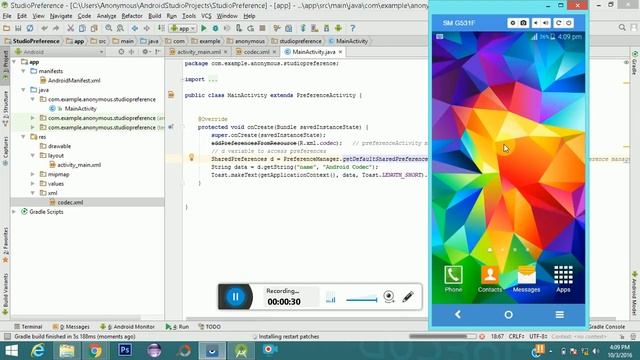Make project using the build icon
This screenshot has width=640, height=360.
point(162,28)
